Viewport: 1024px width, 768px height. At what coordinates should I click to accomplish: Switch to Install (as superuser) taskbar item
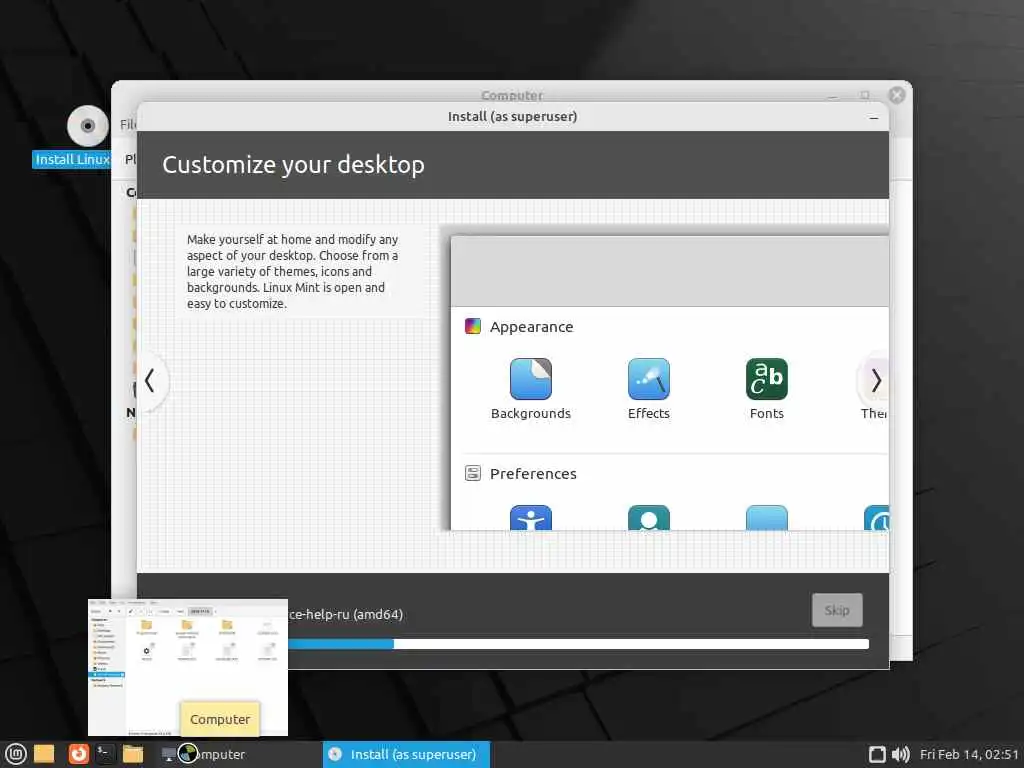(x=406, y=754)
